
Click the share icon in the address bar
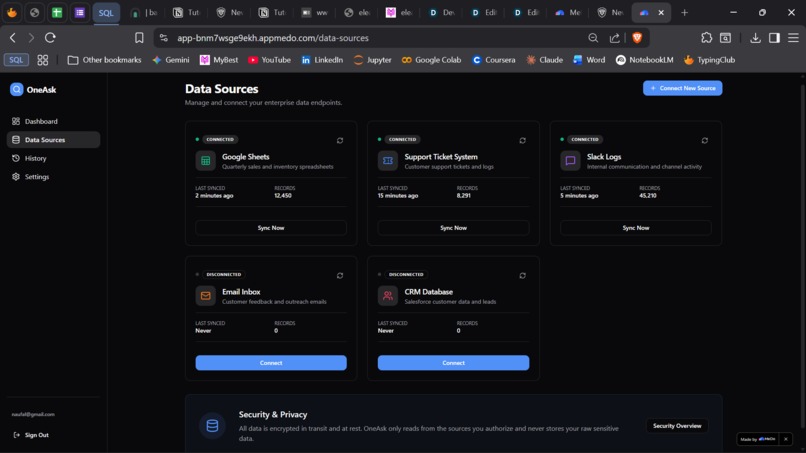614,38
